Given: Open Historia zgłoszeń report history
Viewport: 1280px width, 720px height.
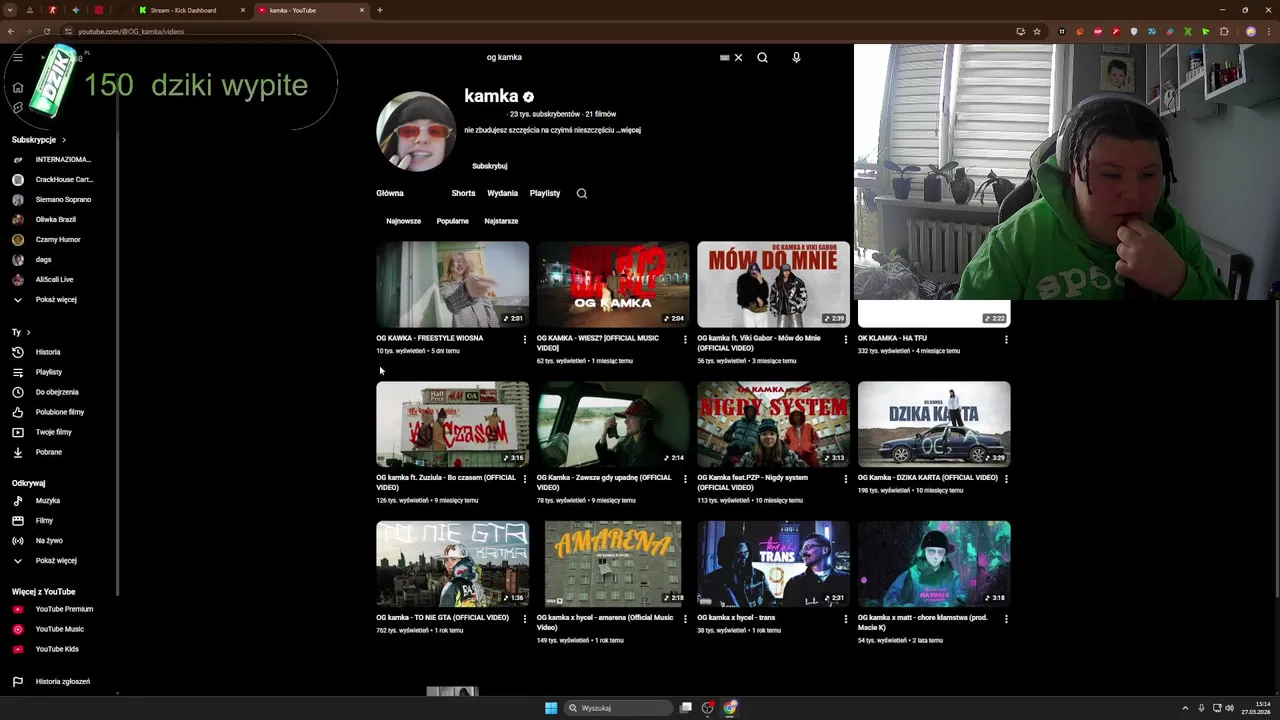Looking at the screenshot, I should click(x=62, y=681).
